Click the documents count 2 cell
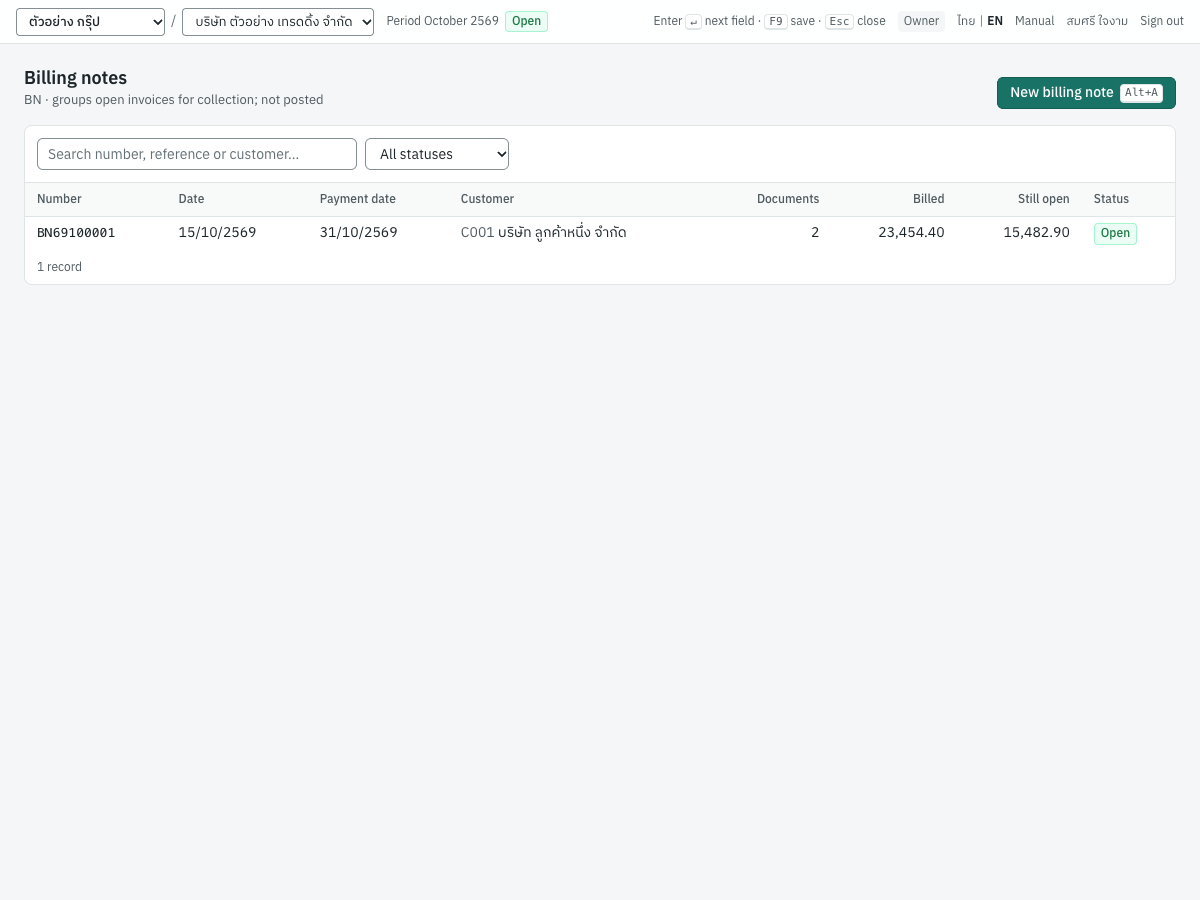This screenshot has width=1200, height=900. [x=815, y=233]
